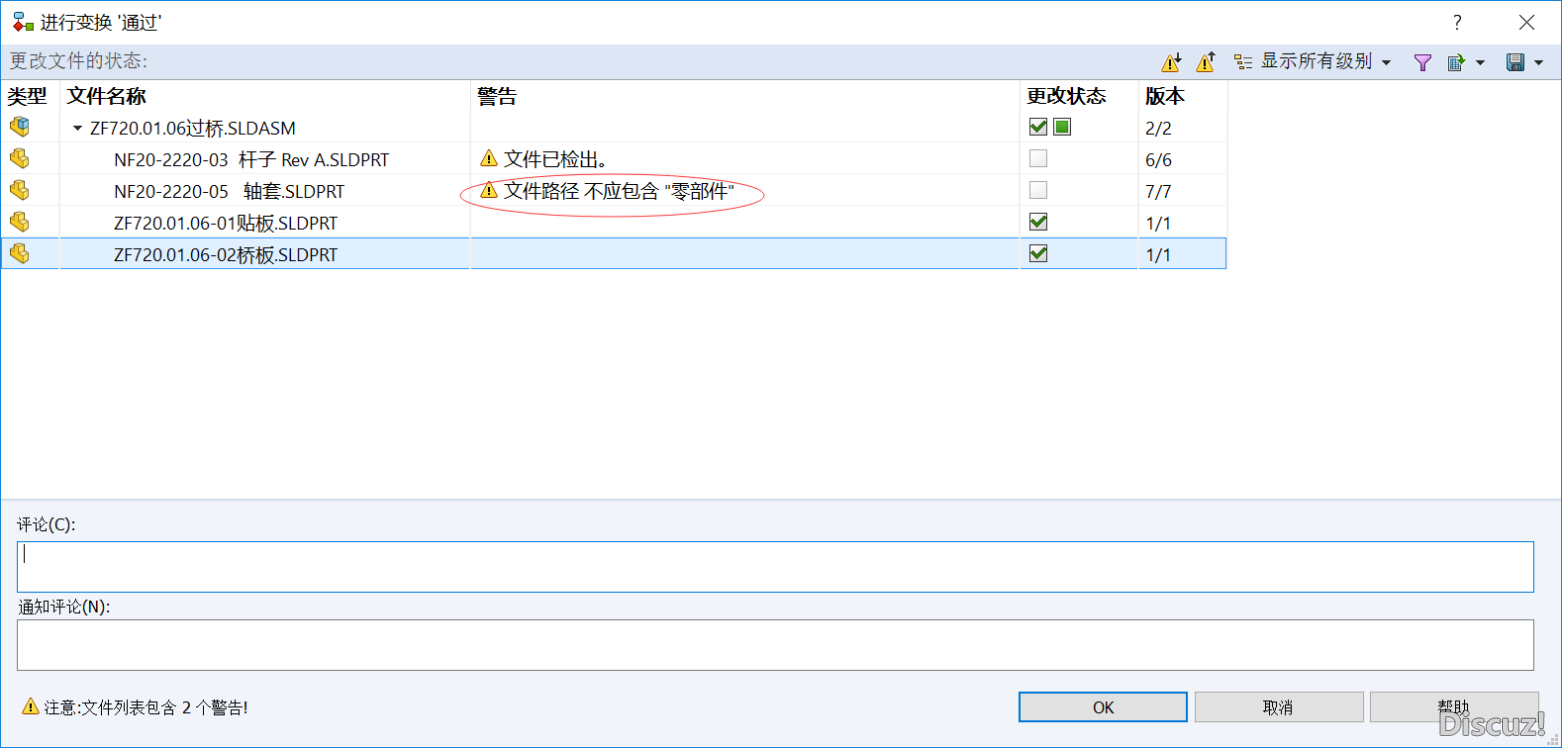
Task: Select row ZF720.01.06过桥.SLDASM
Action: point(613,127)
